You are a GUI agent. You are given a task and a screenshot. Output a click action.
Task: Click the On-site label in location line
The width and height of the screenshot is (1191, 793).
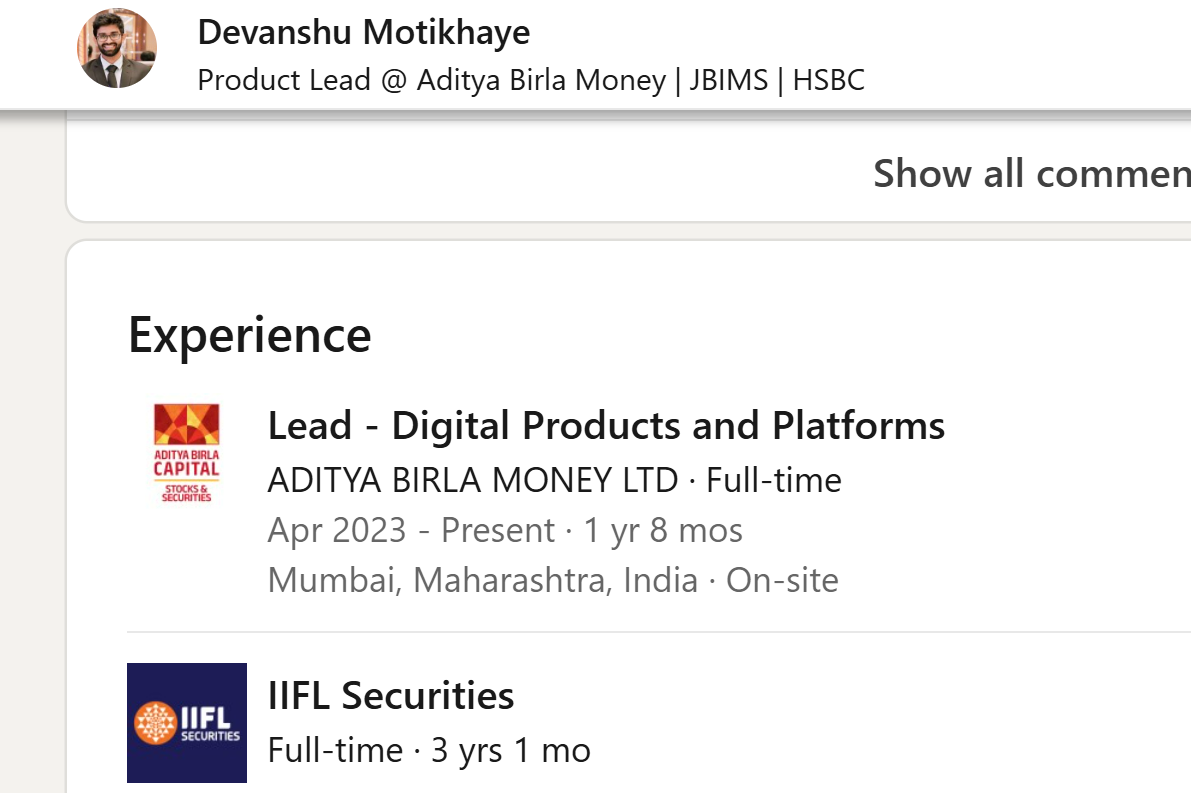click(782, 580)
